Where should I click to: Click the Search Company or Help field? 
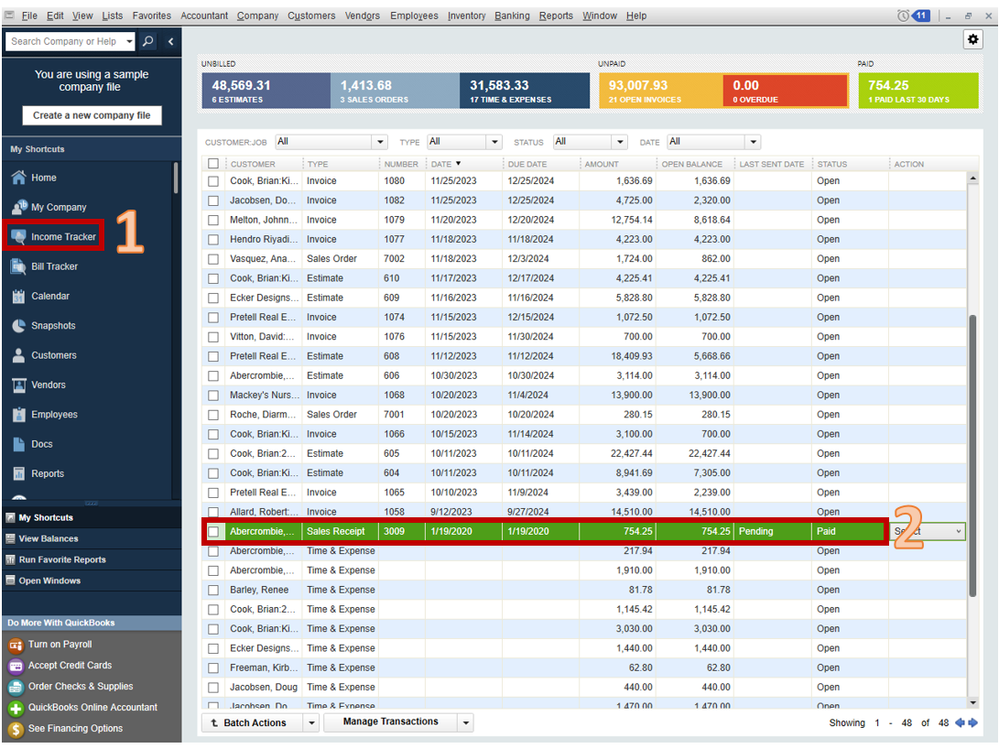pyautogui.click(x=65, y=41)
